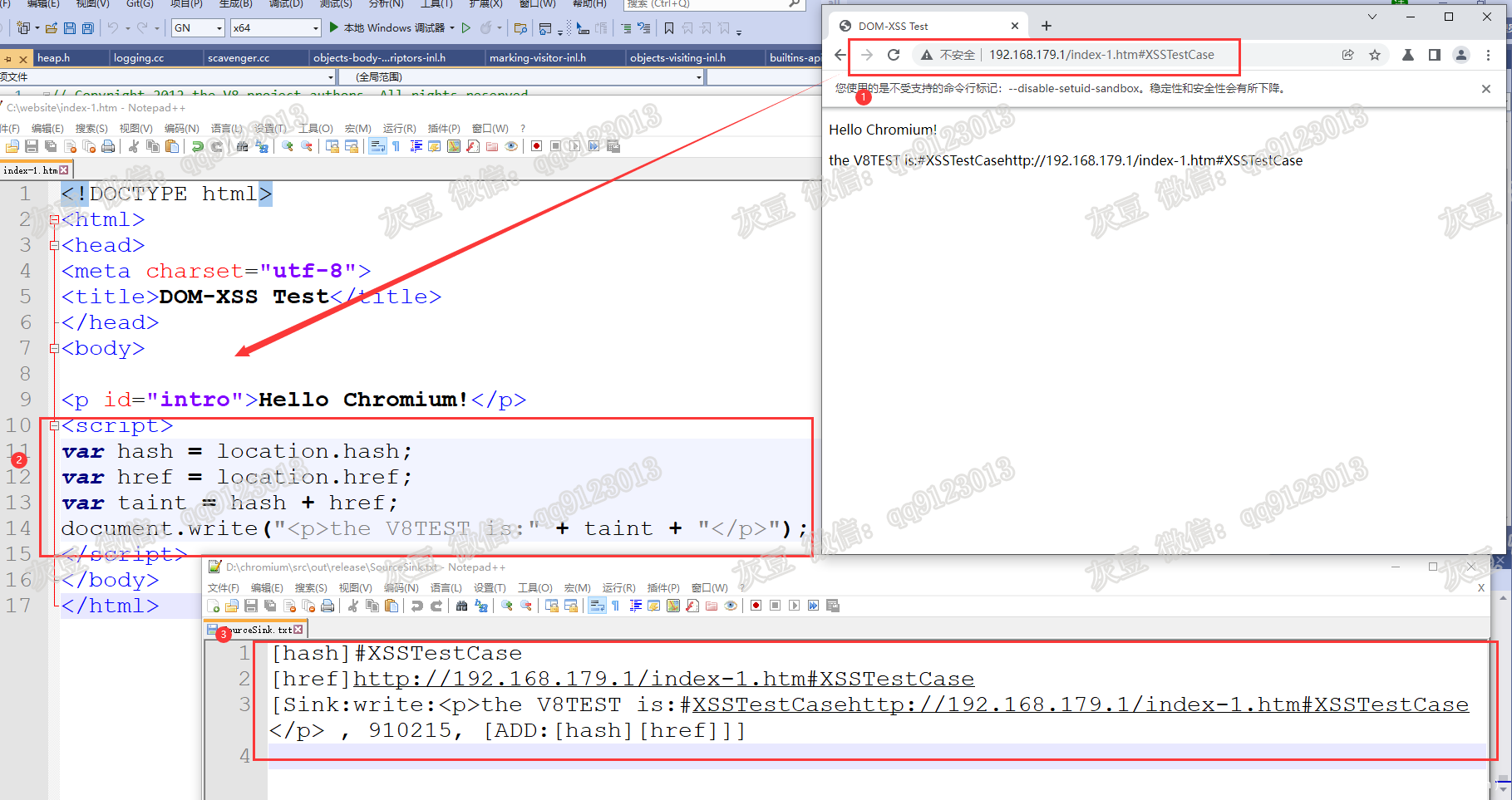1512x800 pixels.
Task: Switch to the scavenger.cc tab
Action: 239,57
